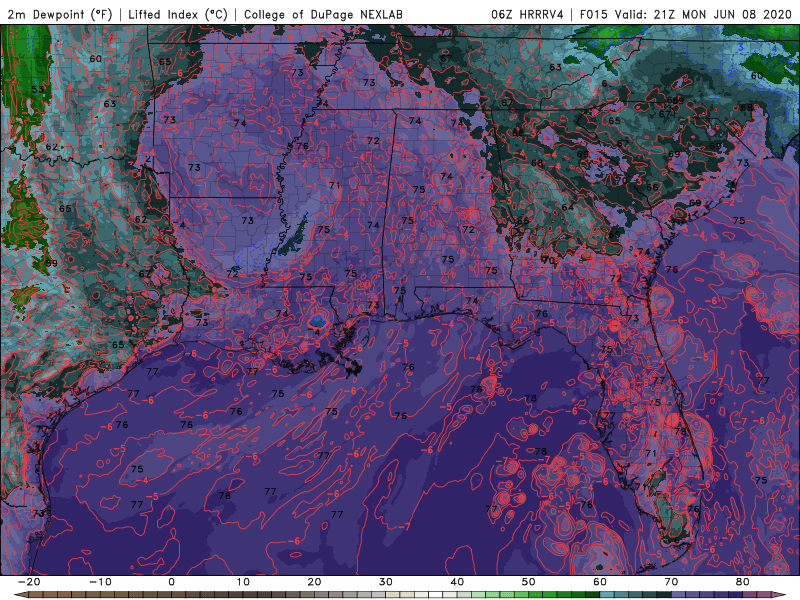Click the 20 label on the color scale
Image resolution: width=800 pixels, height=600 pixels.
click(x=314, y=582)
